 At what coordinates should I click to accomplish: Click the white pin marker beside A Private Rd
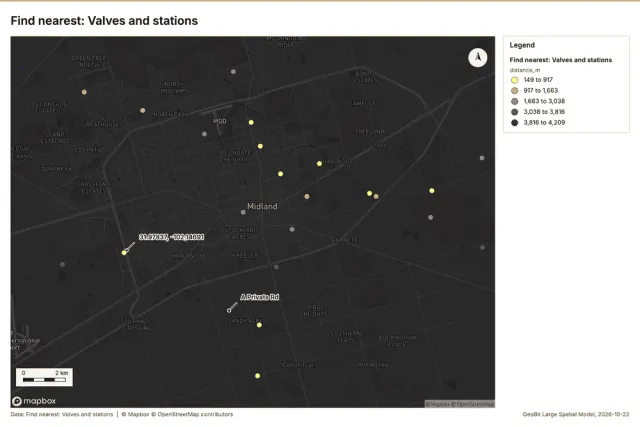click(229, 311)
